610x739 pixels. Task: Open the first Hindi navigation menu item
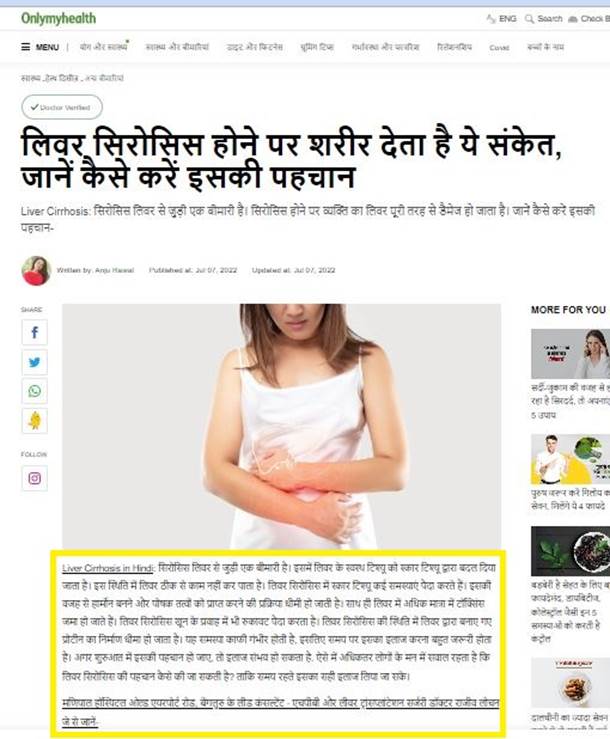(104, 47)
